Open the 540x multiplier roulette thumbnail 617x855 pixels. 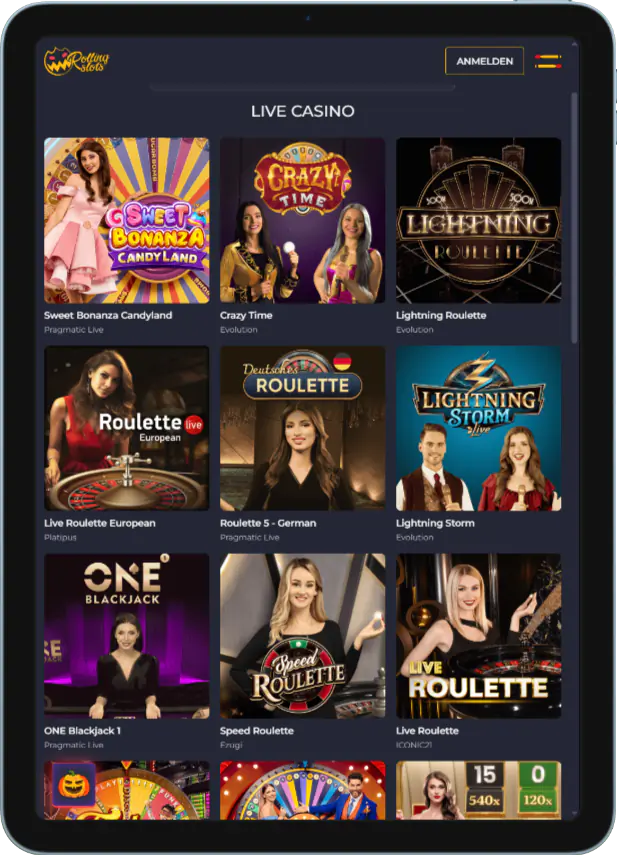coord(479,790)
